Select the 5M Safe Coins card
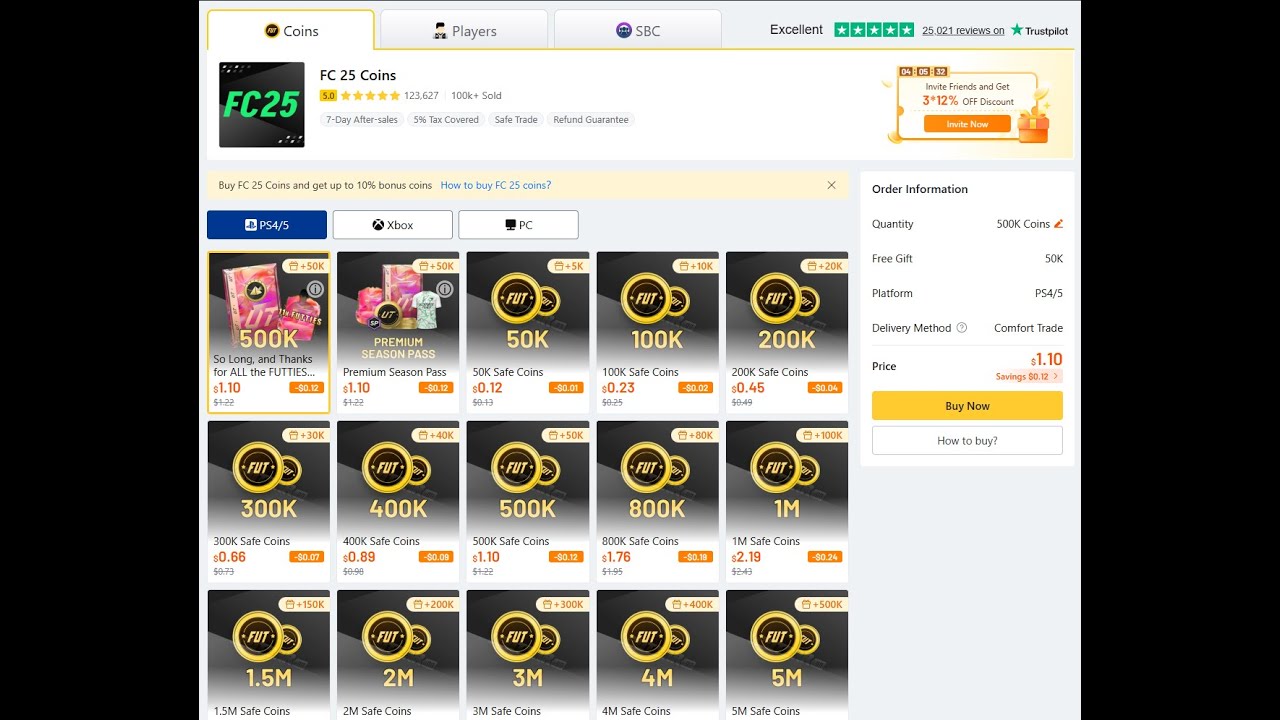1280x720 pixels. [x=787, y=655]
